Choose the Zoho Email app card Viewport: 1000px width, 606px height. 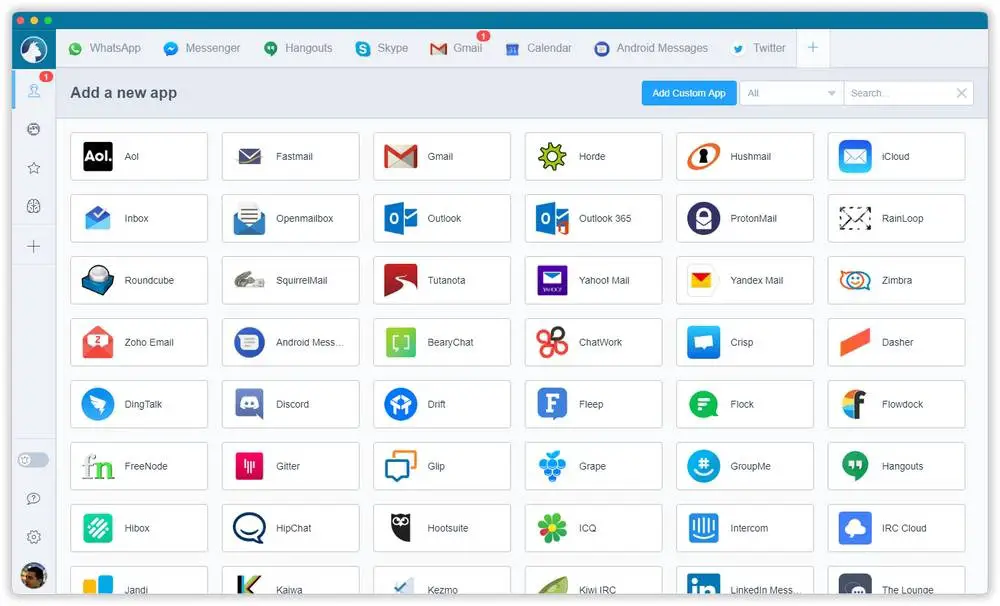pos(139,342)
